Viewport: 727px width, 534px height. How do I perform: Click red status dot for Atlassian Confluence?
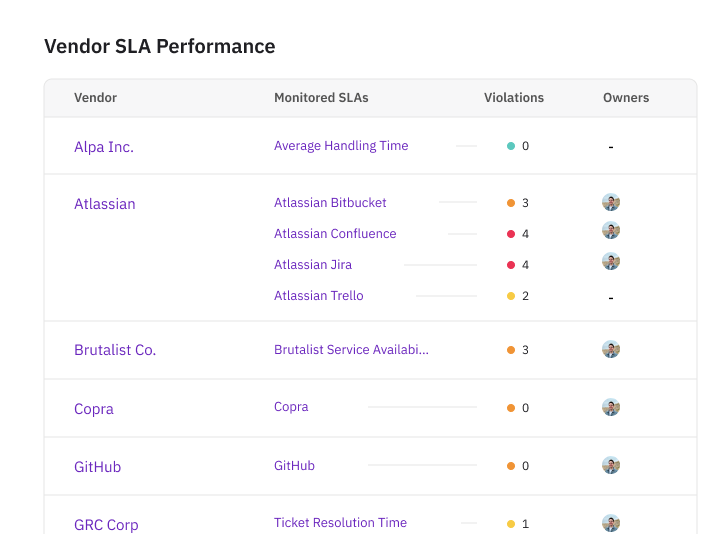(511, 234)
